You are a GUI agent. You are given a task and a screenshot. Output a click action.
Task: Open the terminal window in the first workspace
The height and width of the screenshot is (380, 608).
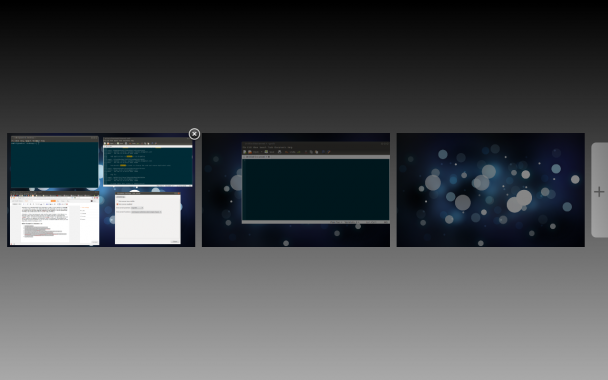[55, 162]
